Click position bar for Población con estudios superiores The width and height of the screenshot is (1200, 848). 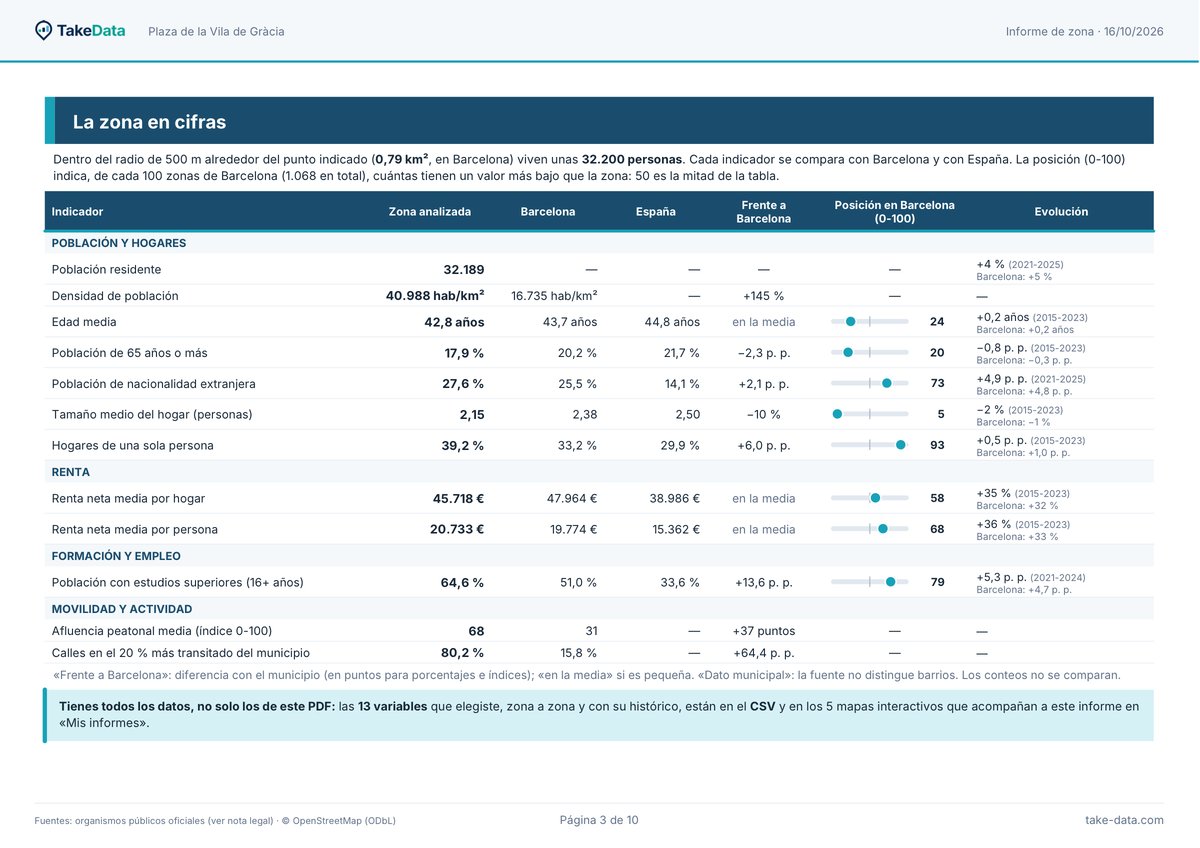[870, 582]
